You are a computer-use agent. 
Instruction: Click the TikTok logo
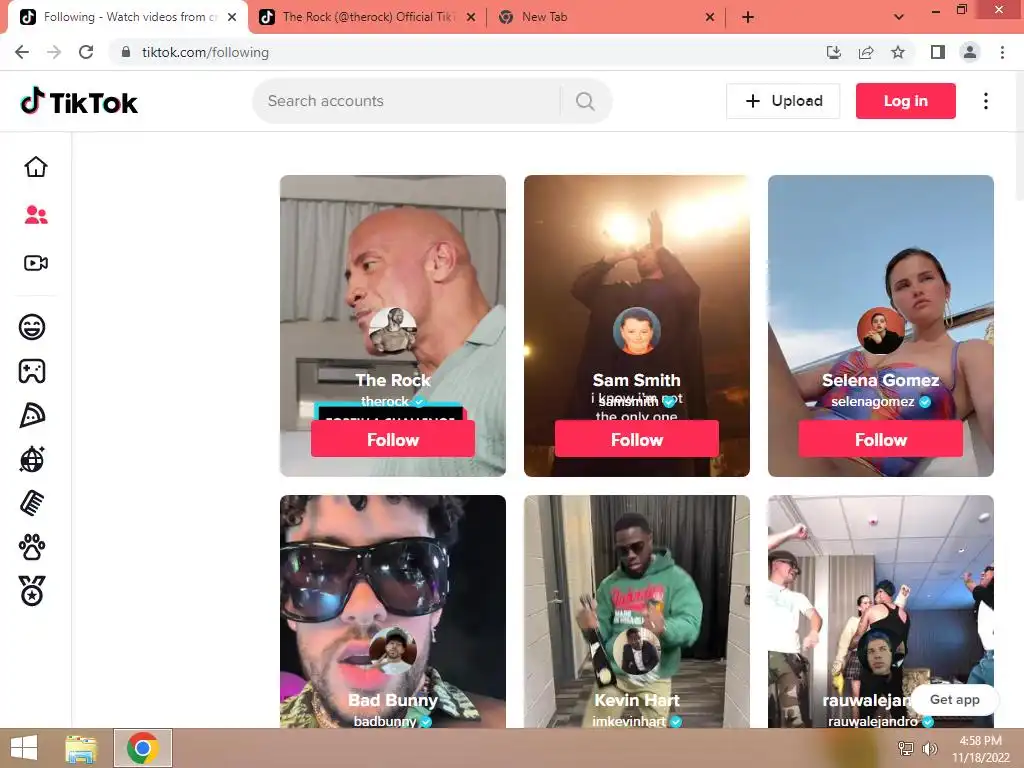[x=79, y=102]
